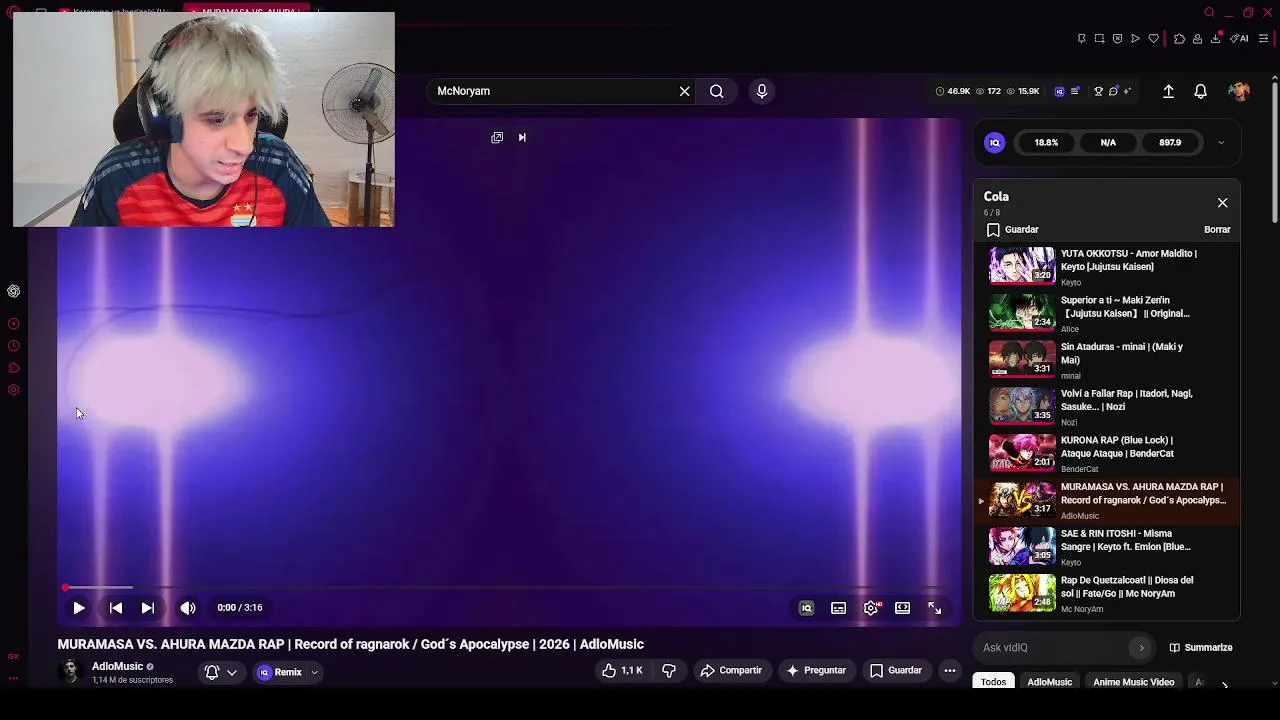
Task: Show more filter chips with arrow
Action: pos(1225,684)
